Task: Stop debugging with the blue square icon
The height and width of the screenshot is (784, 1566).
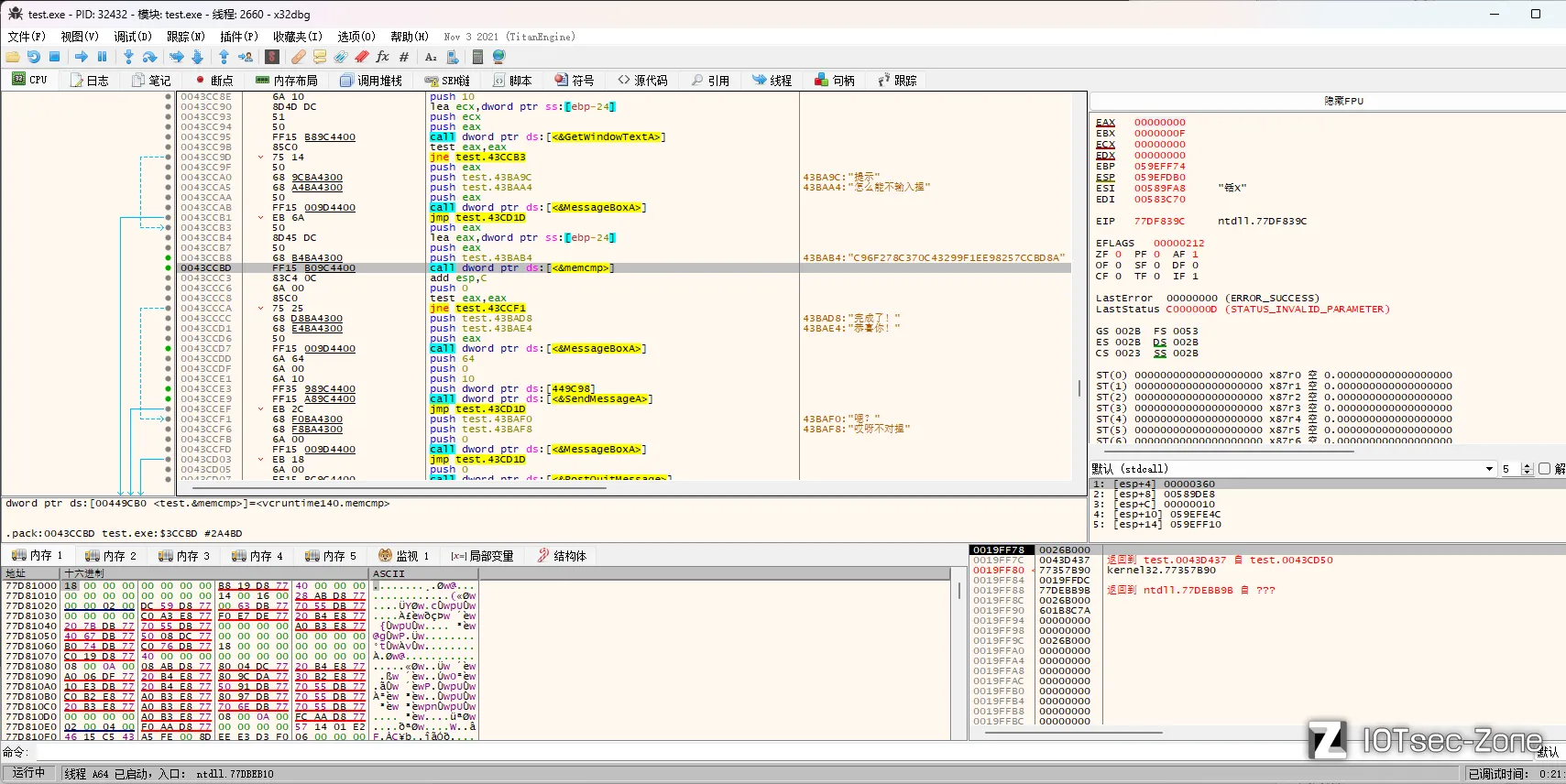Action: click(54, 57)
